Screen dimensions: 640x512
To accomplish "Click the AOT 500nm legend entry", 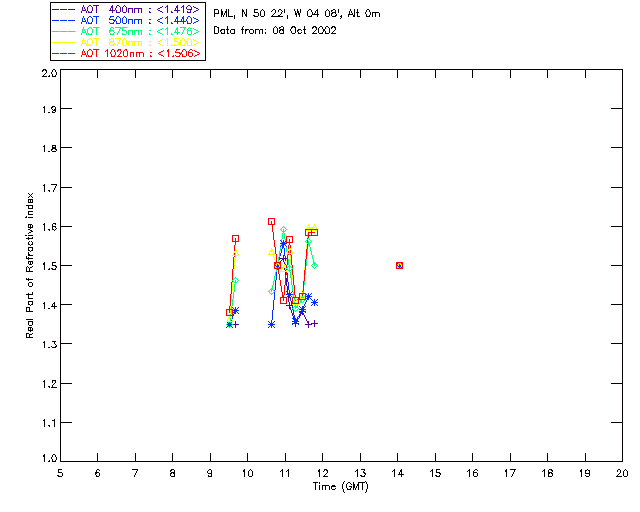I will (x=126, y=20).
